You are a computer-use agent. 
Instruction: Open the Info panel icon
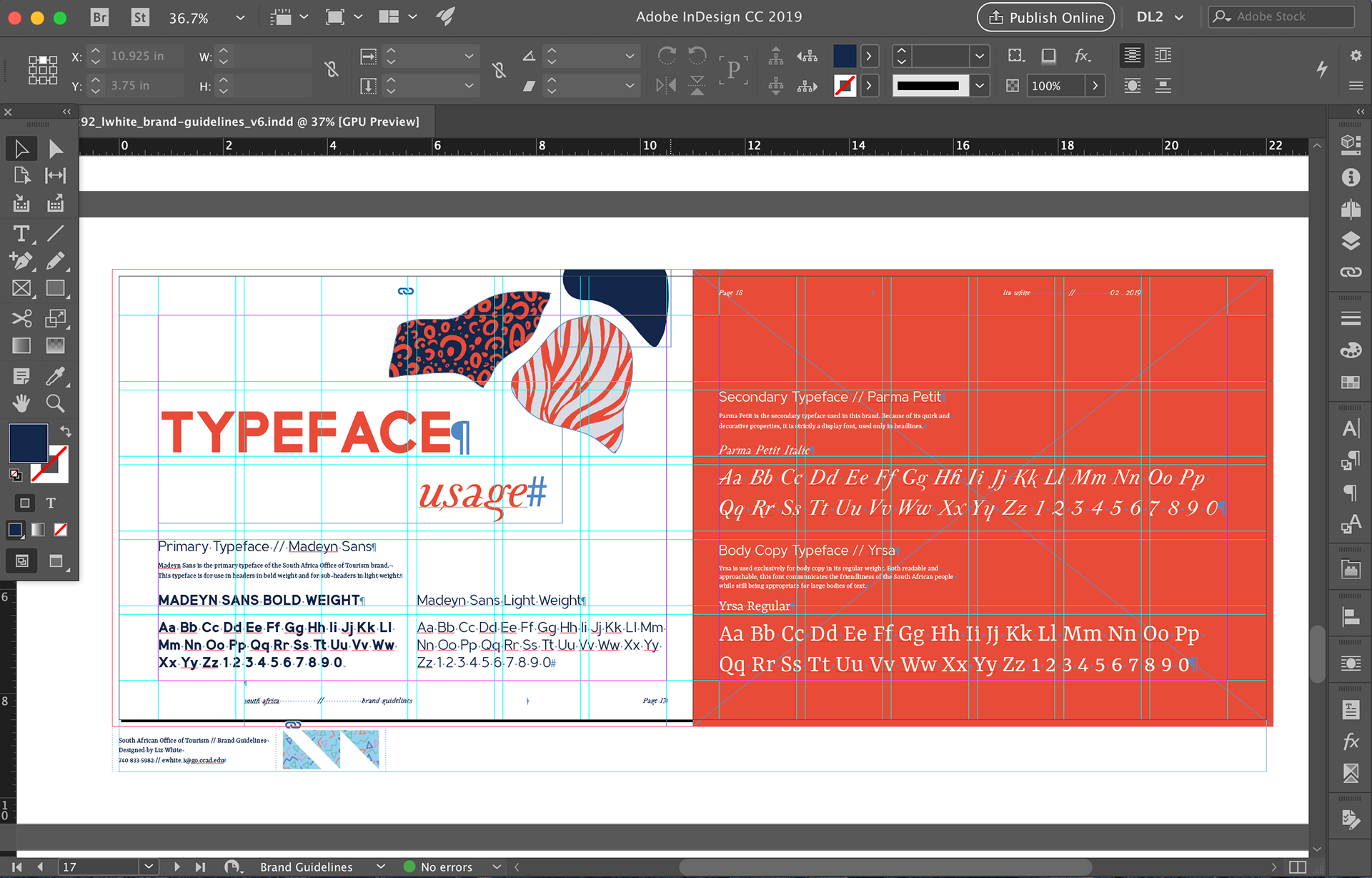(x=1350, y=177)
